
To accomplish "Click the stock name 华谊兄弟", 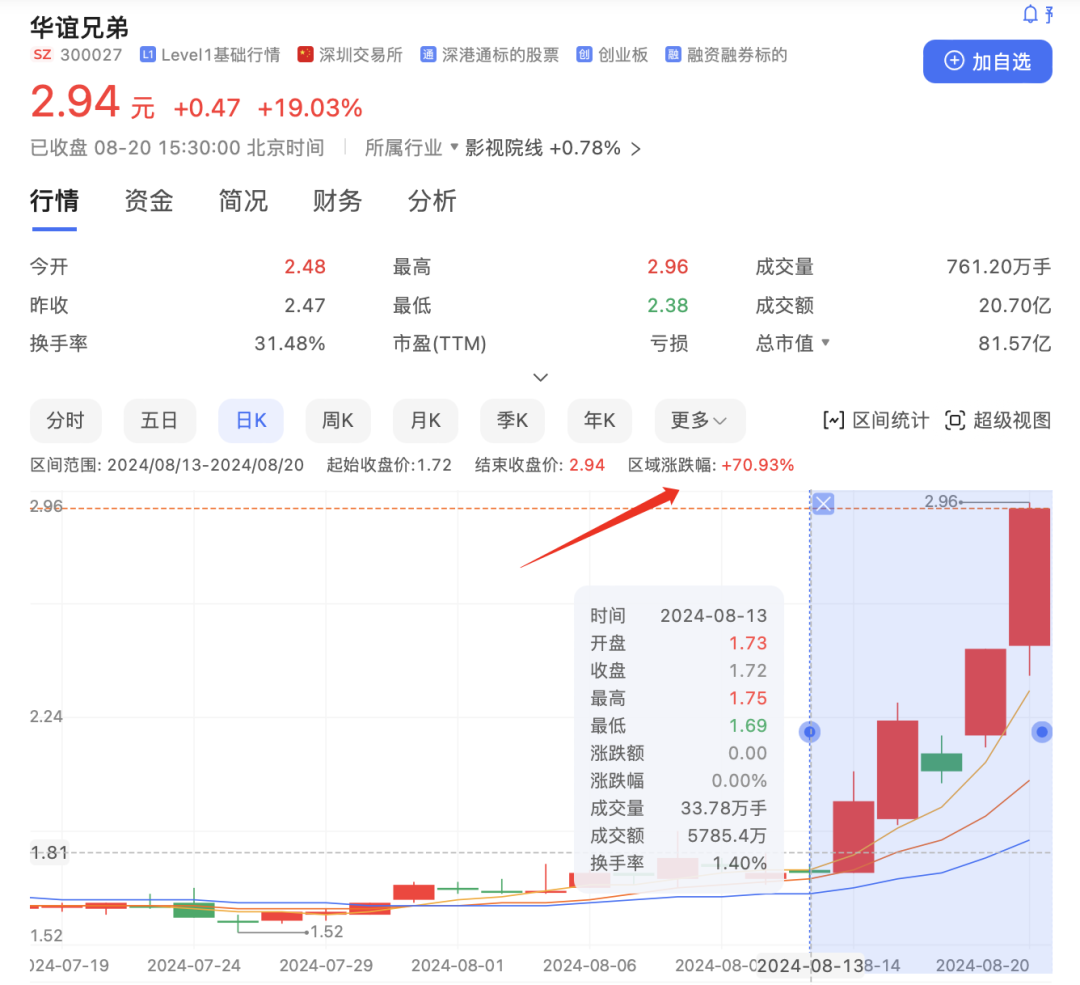I will (79, 28).
